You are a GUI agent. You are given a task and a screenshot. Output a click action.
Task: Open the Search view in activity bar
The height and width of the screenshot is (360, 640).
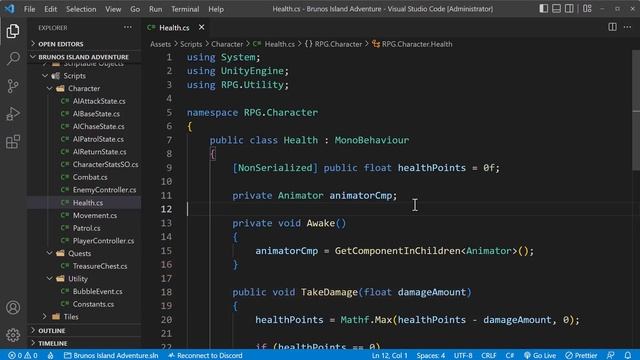(13, 58)
